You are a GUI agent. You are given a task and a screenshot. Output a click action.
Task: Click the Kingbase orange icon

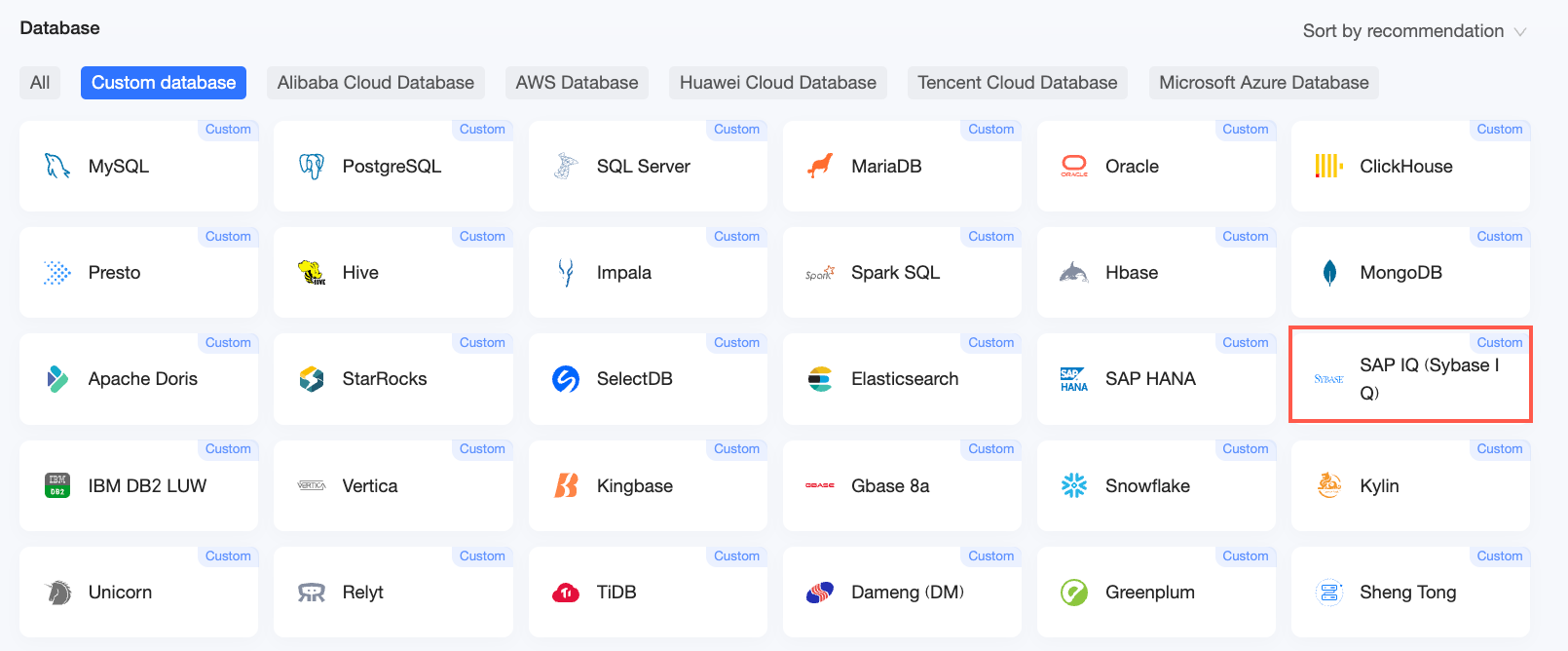[x=566, y=485]
